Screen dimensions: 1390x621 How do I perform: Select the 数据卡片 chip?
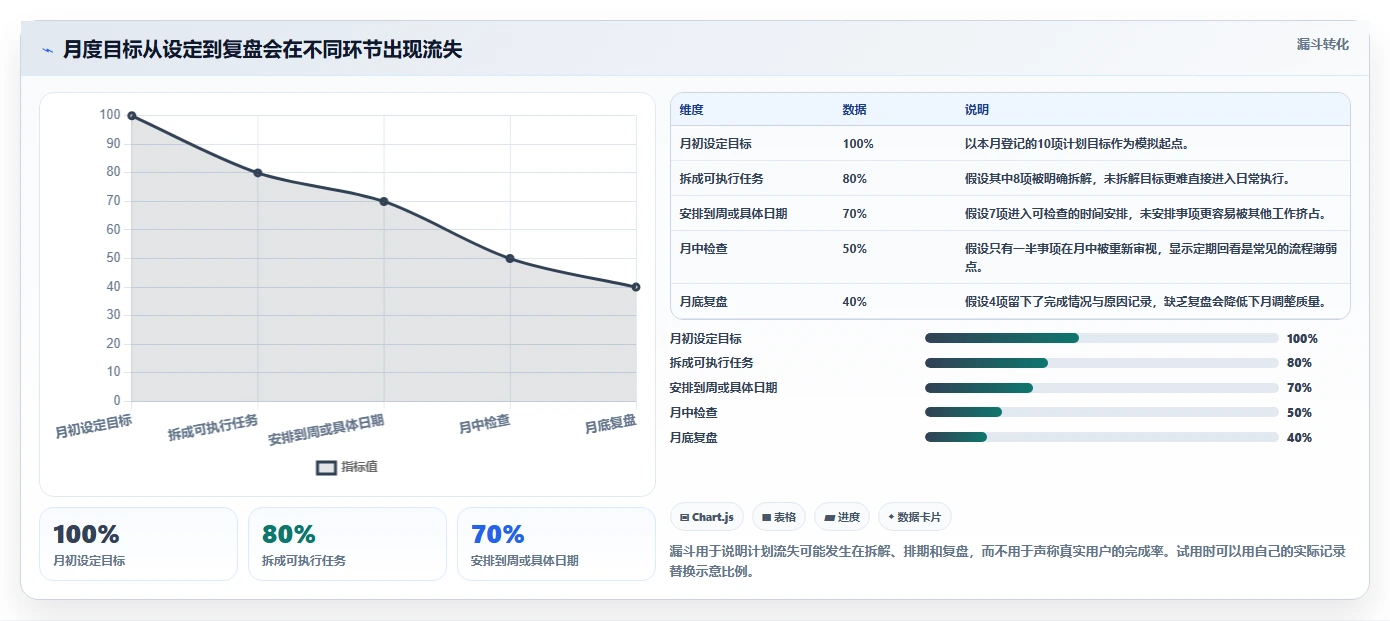coord(915,517)
